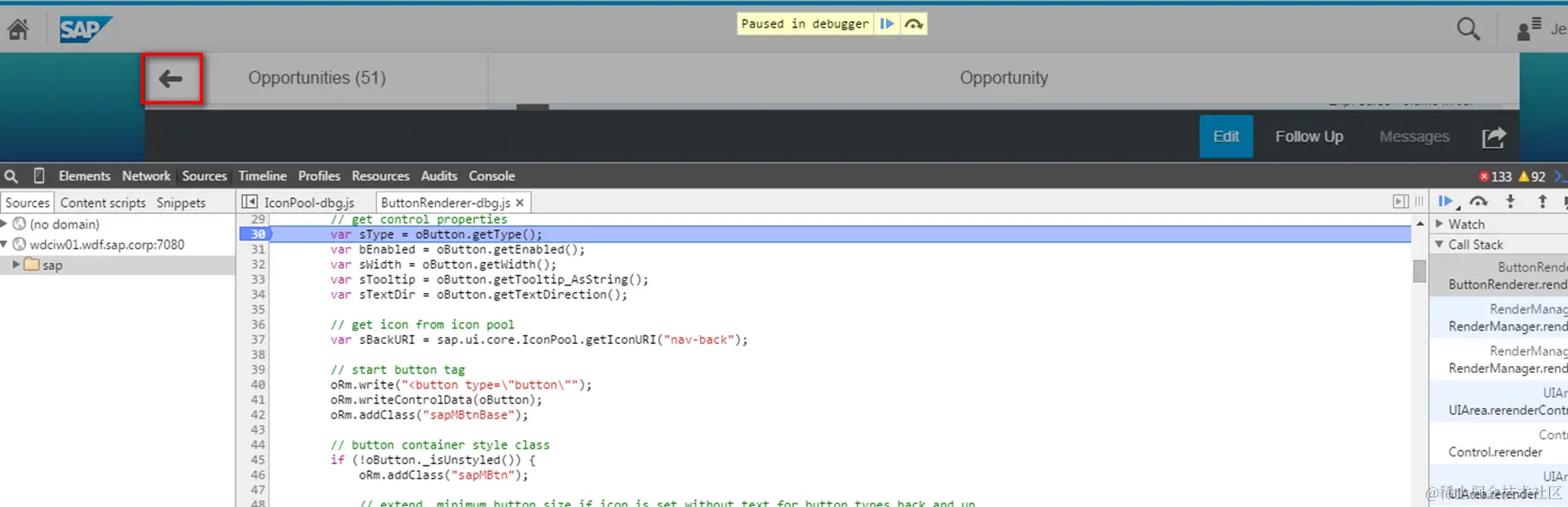Click the Opportunities (51) title

point(317,78)
